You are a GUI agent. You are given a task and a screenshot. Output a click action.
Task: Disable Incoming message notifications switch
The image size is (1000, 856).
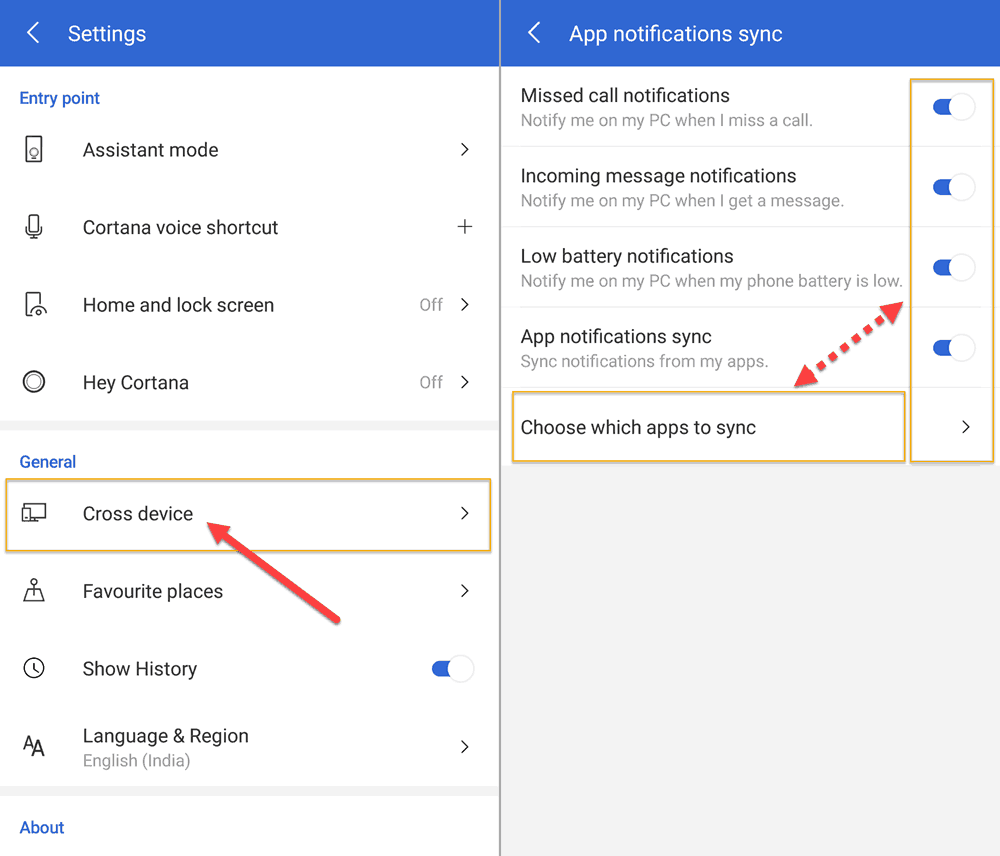pyautogui.click(x=953, y=188)
